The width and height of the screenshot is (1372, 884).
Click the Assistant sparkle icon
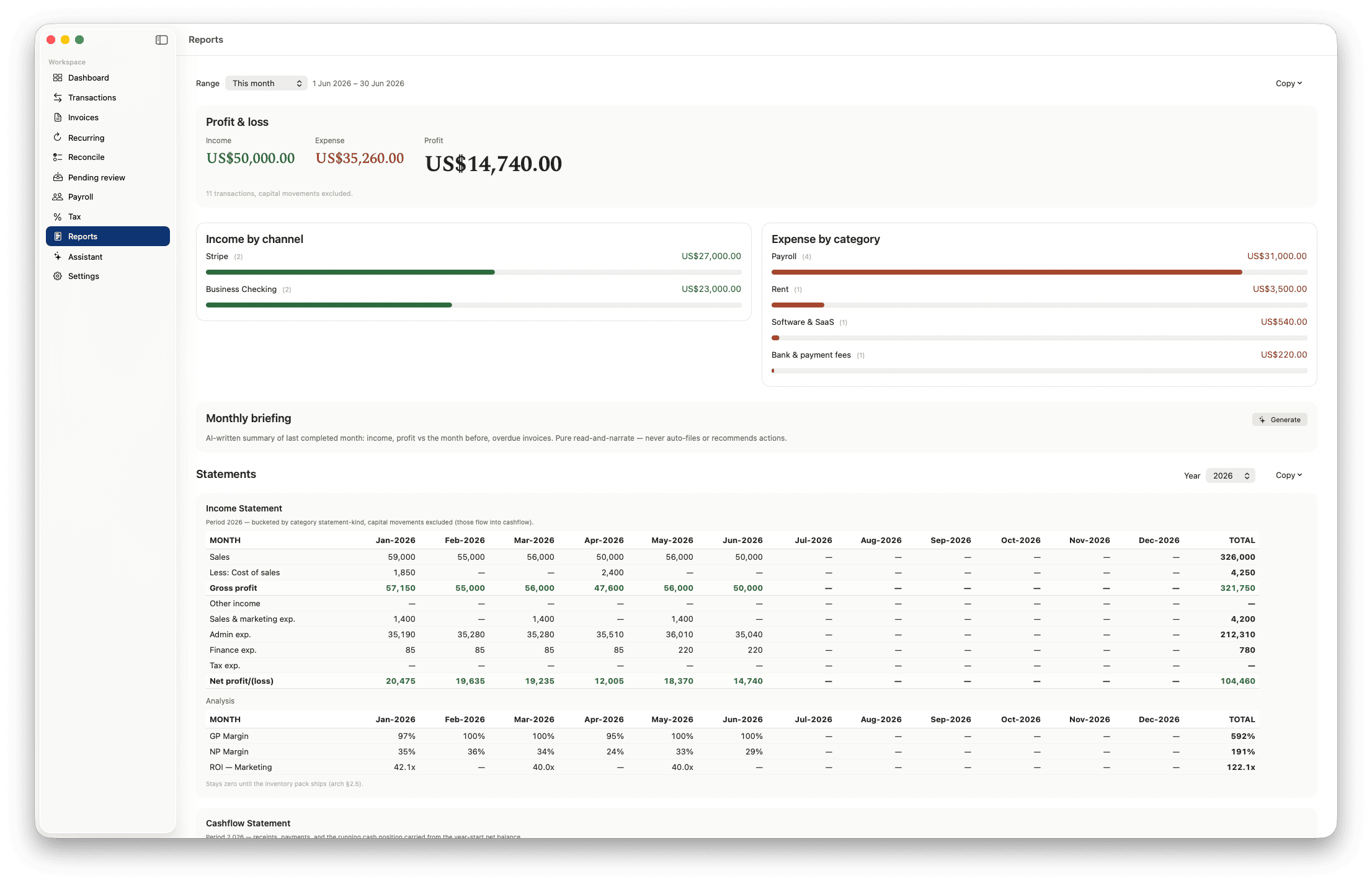pos(58,256)
